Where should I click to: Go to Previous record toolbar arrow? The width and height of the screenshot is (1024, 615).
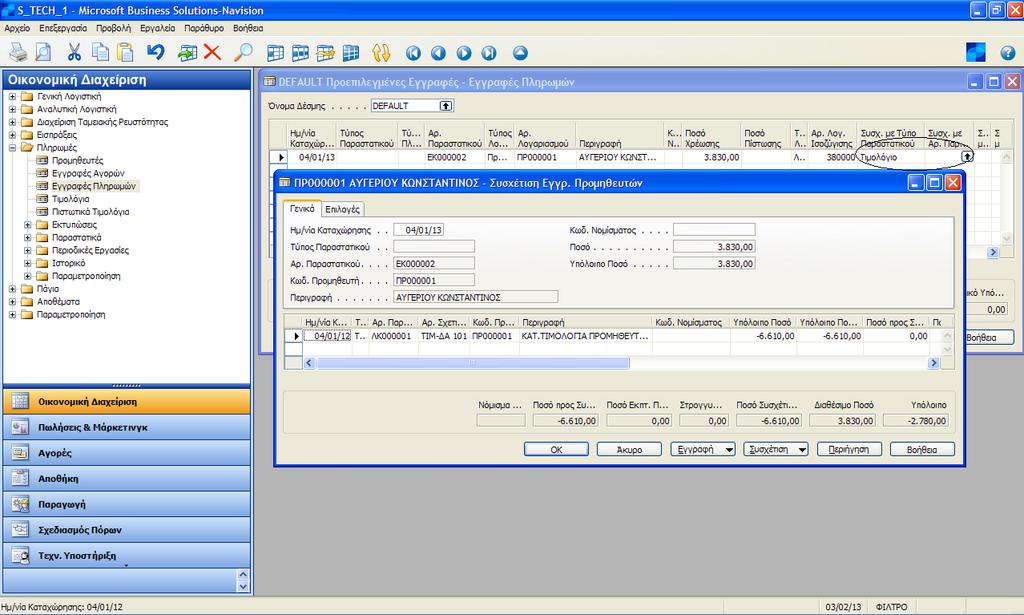pyautogui.click(x=438, y=53)
